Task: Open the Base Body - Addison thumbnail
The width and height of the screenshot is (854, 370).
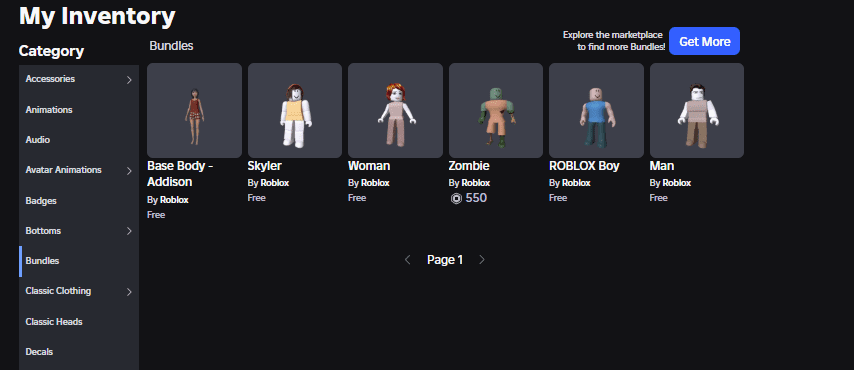Action: click(x=194, y=111)
